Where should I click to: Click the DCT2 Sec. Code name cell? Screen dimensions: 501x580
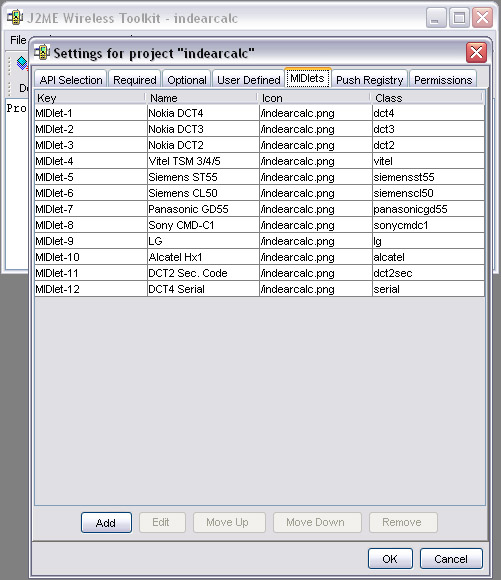pos(203,273)
